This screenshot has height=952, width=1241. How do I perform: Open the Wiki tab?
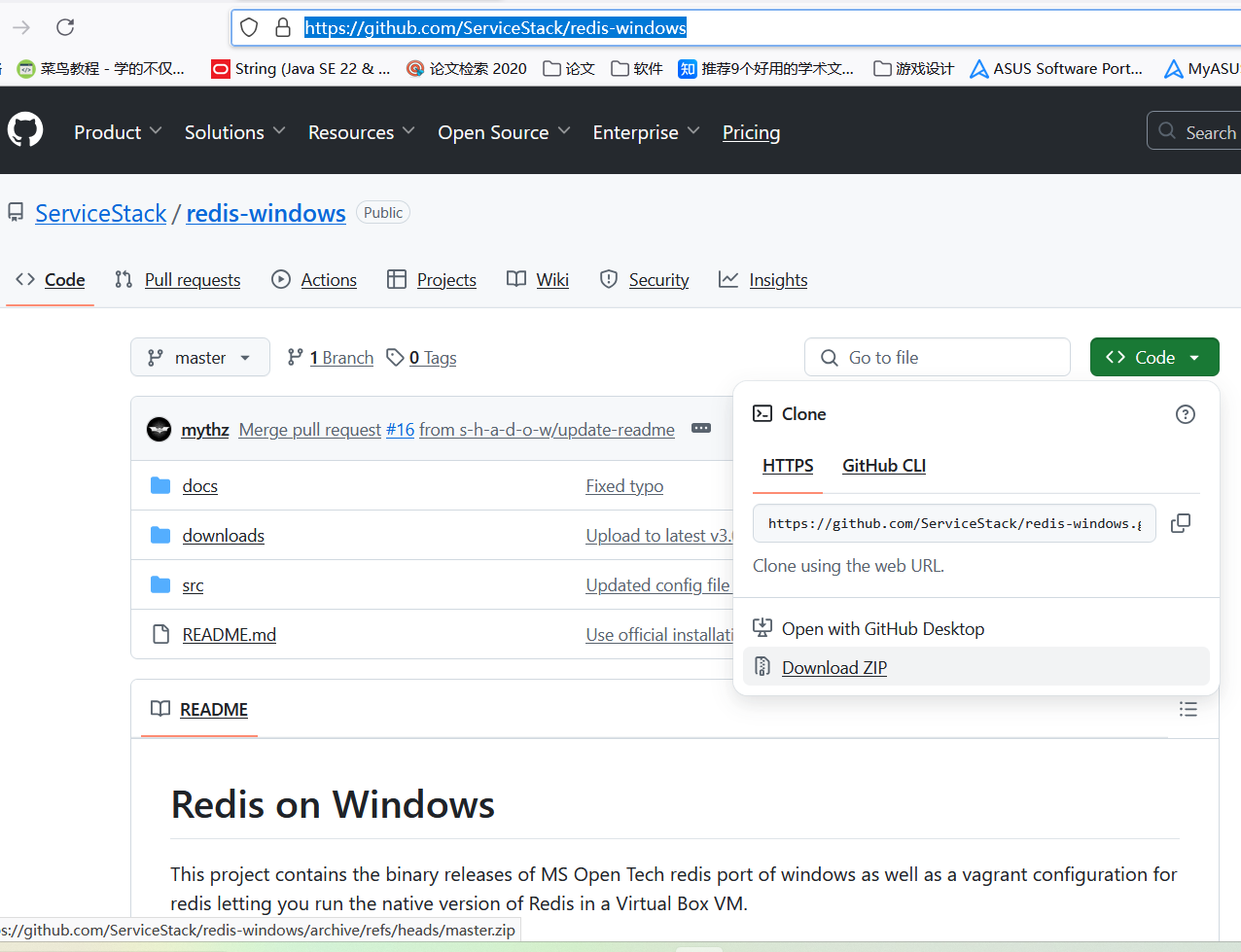pos(538,280)
